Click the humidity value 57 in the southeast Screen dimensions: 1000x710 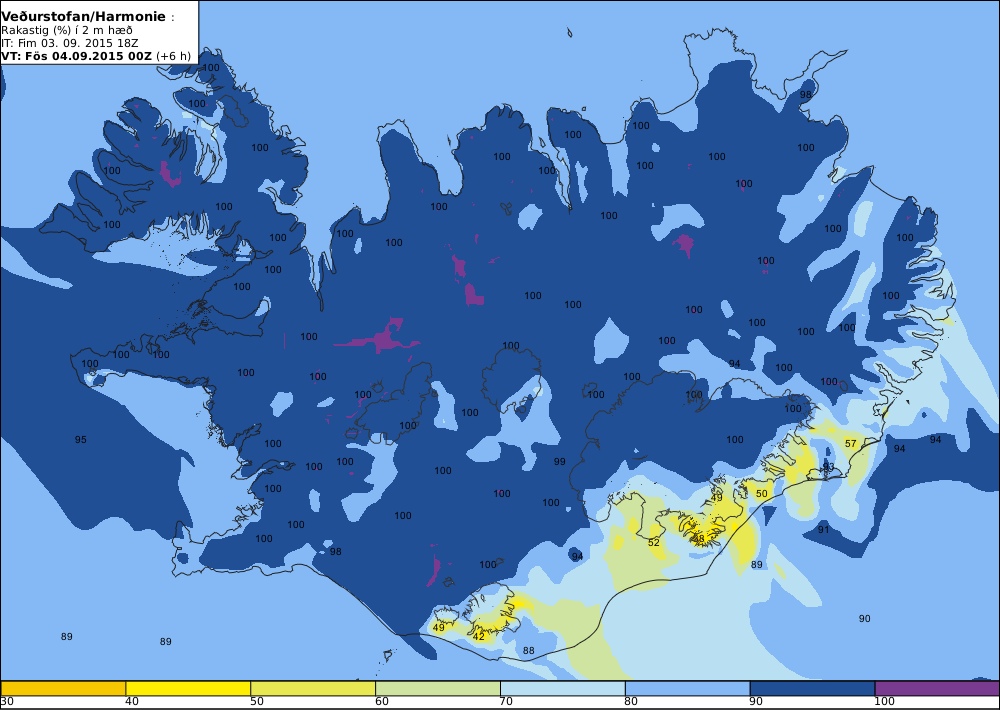point(851,443)
